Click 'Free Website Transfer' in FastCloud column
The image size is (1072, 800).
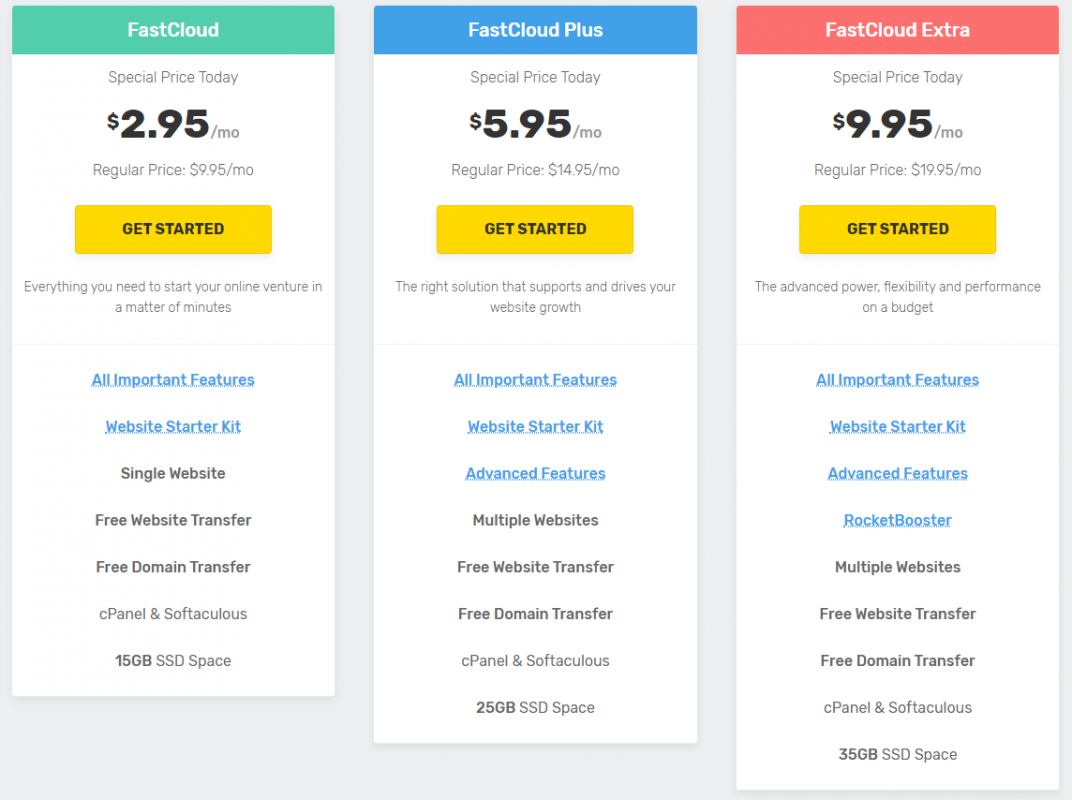173,520
